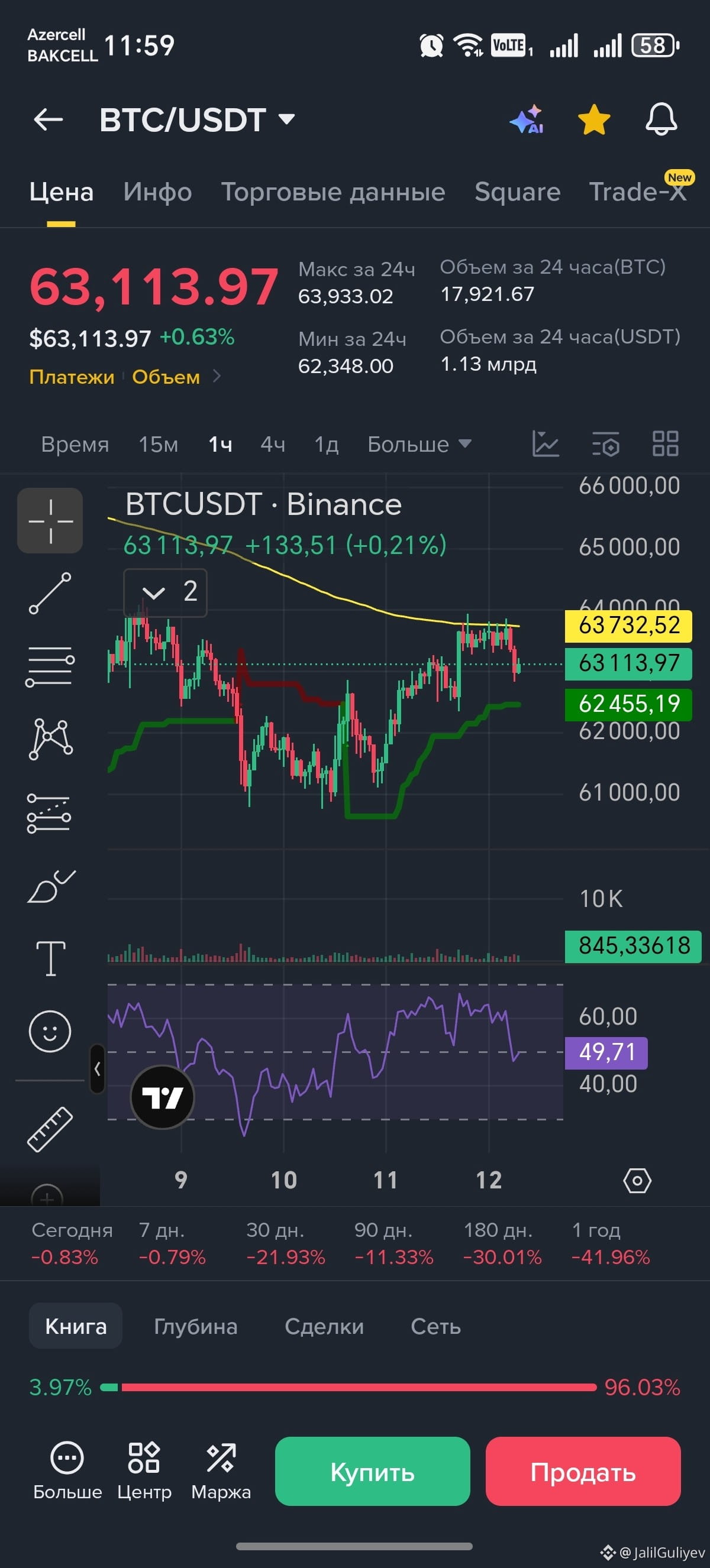Screen dimensions: 710x1568
Task: Tap the green 63 113,97 price label
Action: click(x=628, y=663)
